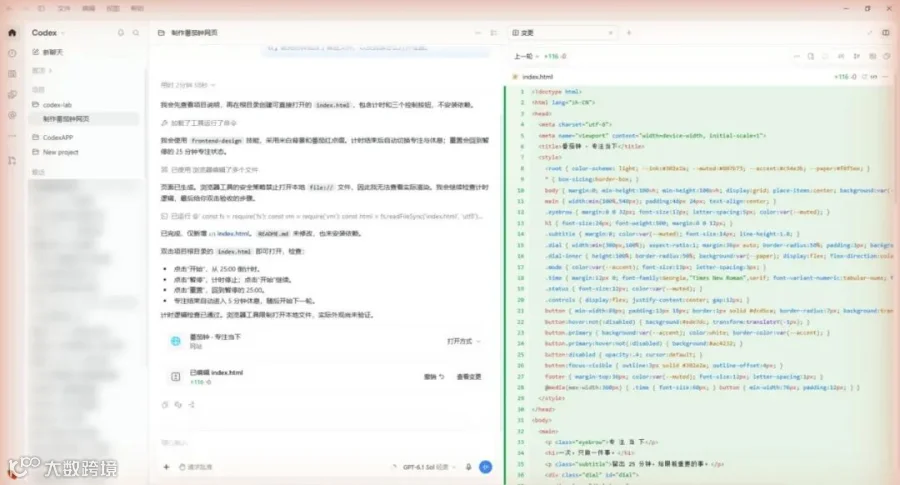This screenshot has height=485, width=900.
Task: Click the collapse dash icon in diff toolbar
Action: point(796,56)
